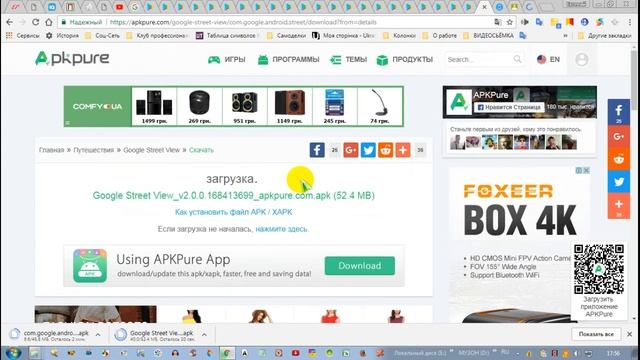Image resolution: width=640 pixels, height=360 pixels.
Task: Open Таблица символов bookmark
Action: point(227,36)
